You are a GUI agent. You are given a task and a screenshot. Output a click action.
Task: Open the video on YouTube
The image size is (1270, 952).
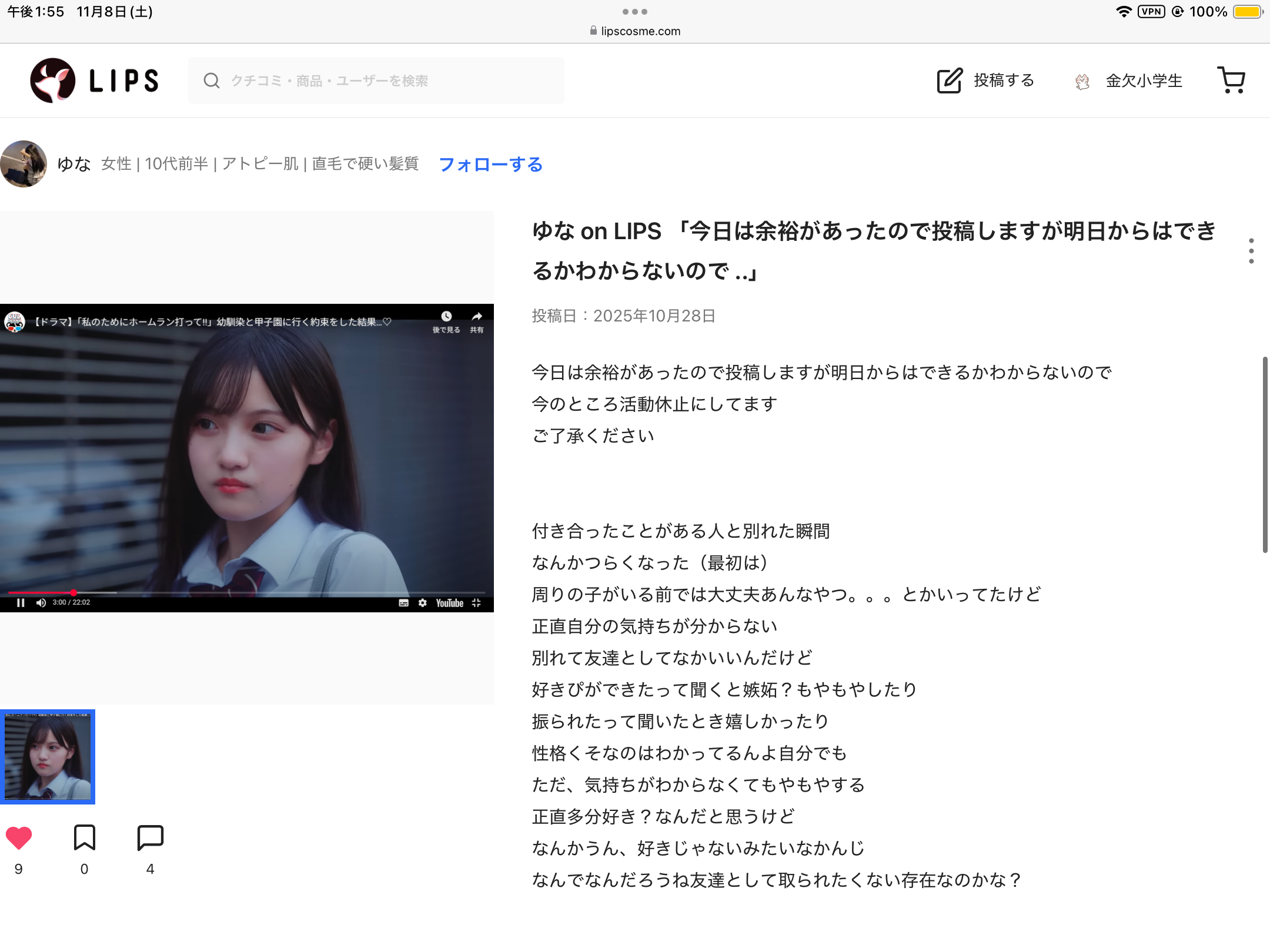pos(449,604)
